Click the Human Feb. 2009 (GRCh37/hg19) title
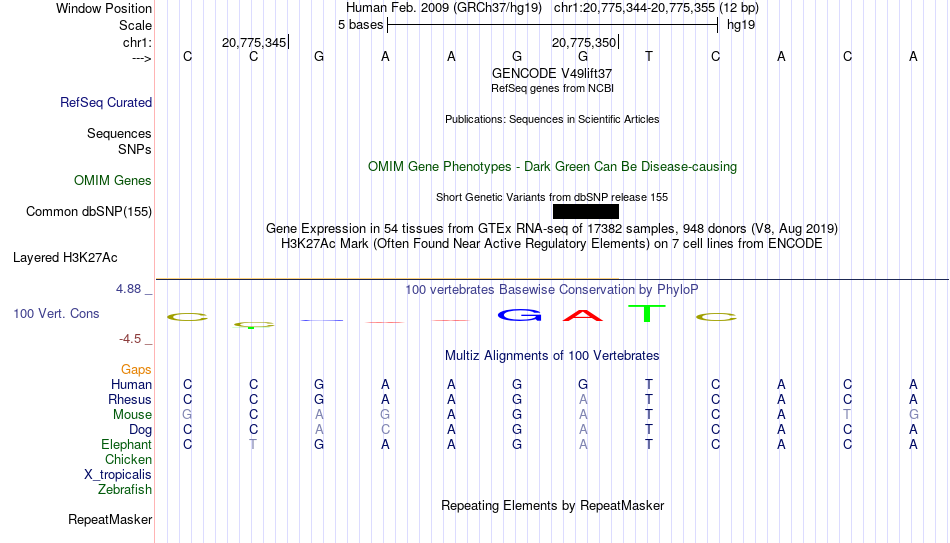The height and width of the screenshot is (543, 950). coord(443,8)
